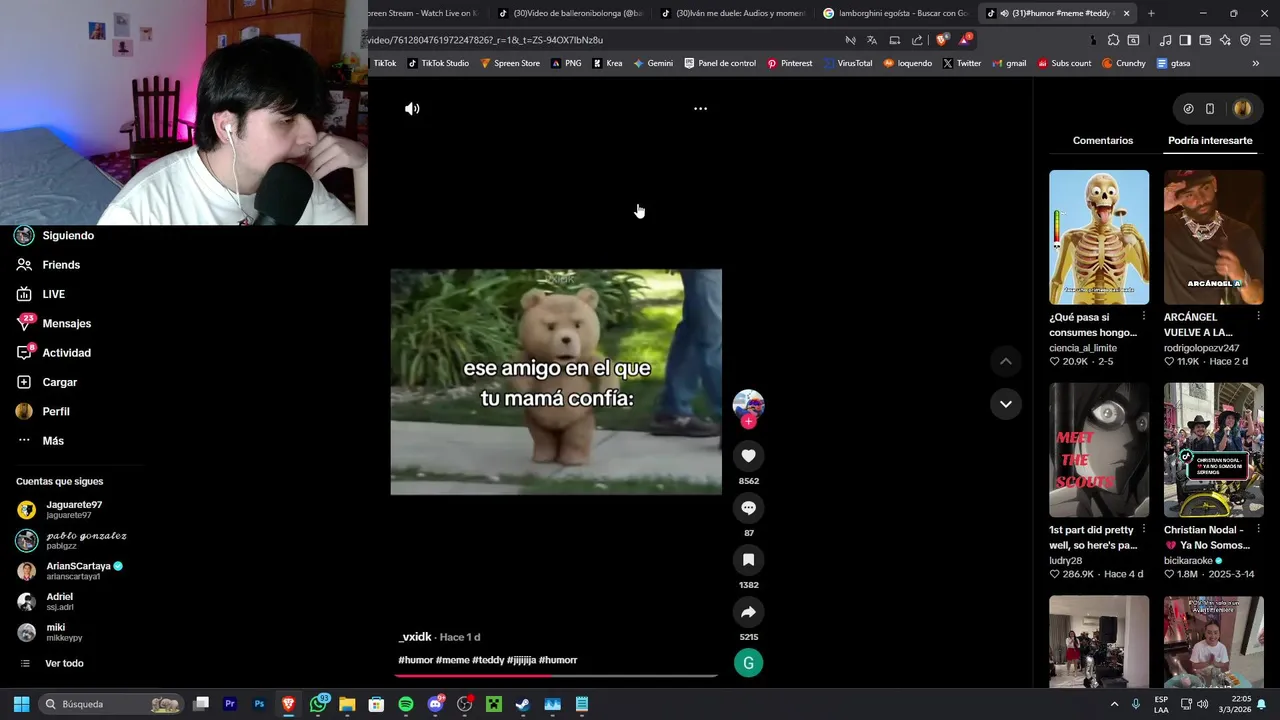Show hidden tray icons with the caret
Image resolution: width=1280 pixels, height=720 pixels.
coord(1114,704)
